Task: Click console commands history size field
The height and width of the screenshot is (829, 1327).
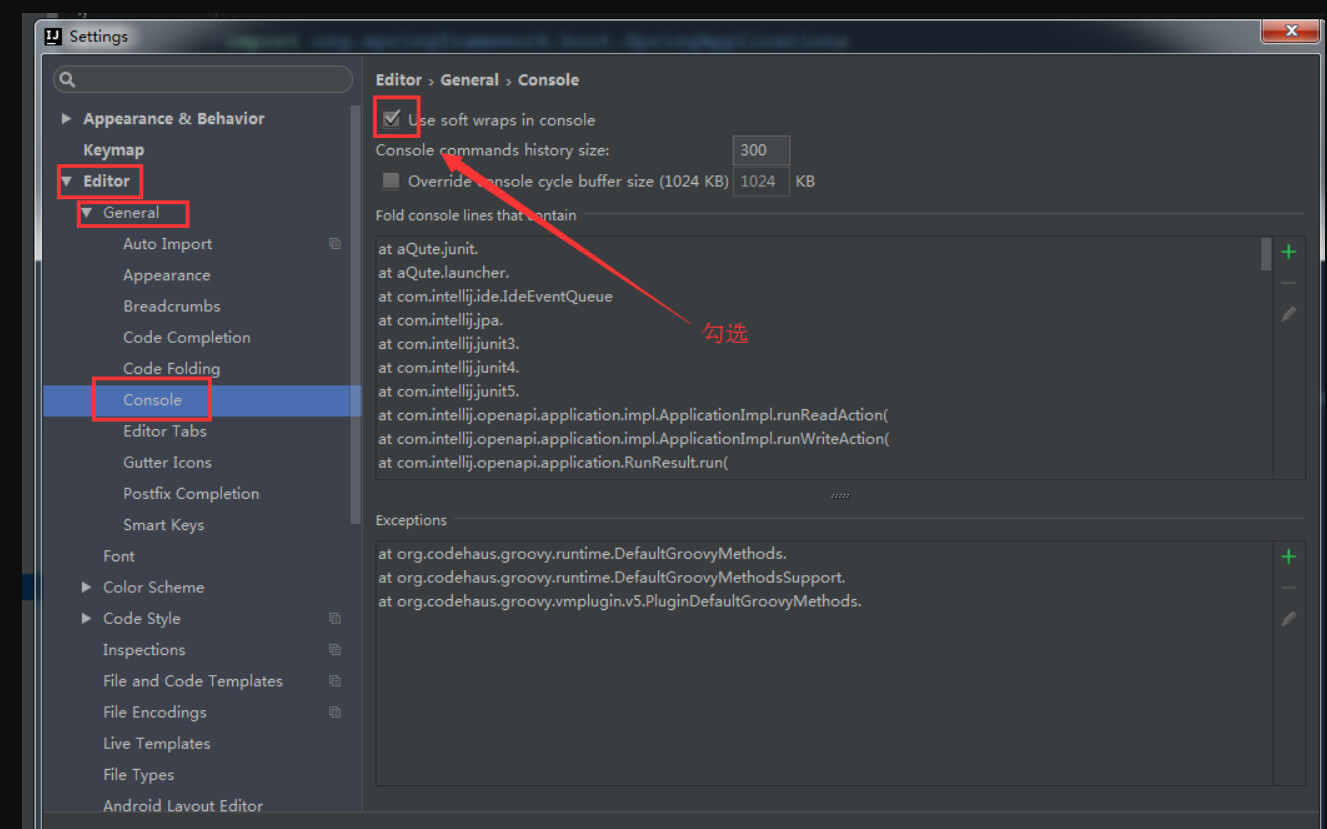Action: click(x=761, y=150)
